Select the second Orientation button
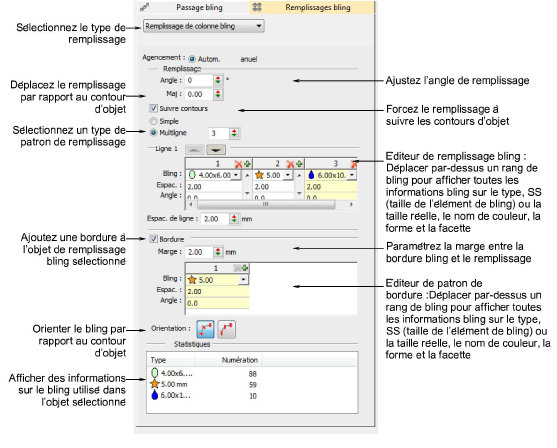This screenshot has width=557, height=448. (x=227, y=329)
